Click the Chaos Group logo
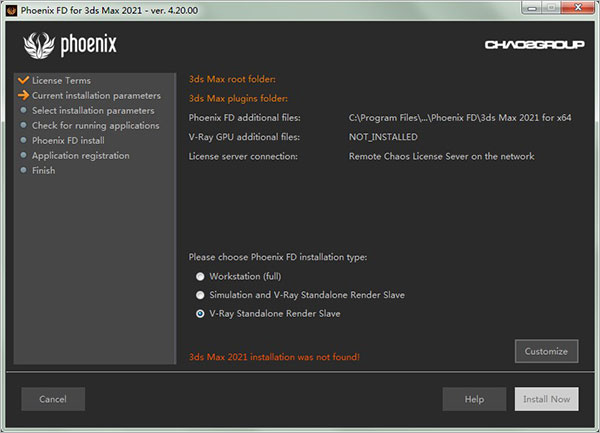 click(535, 45)
